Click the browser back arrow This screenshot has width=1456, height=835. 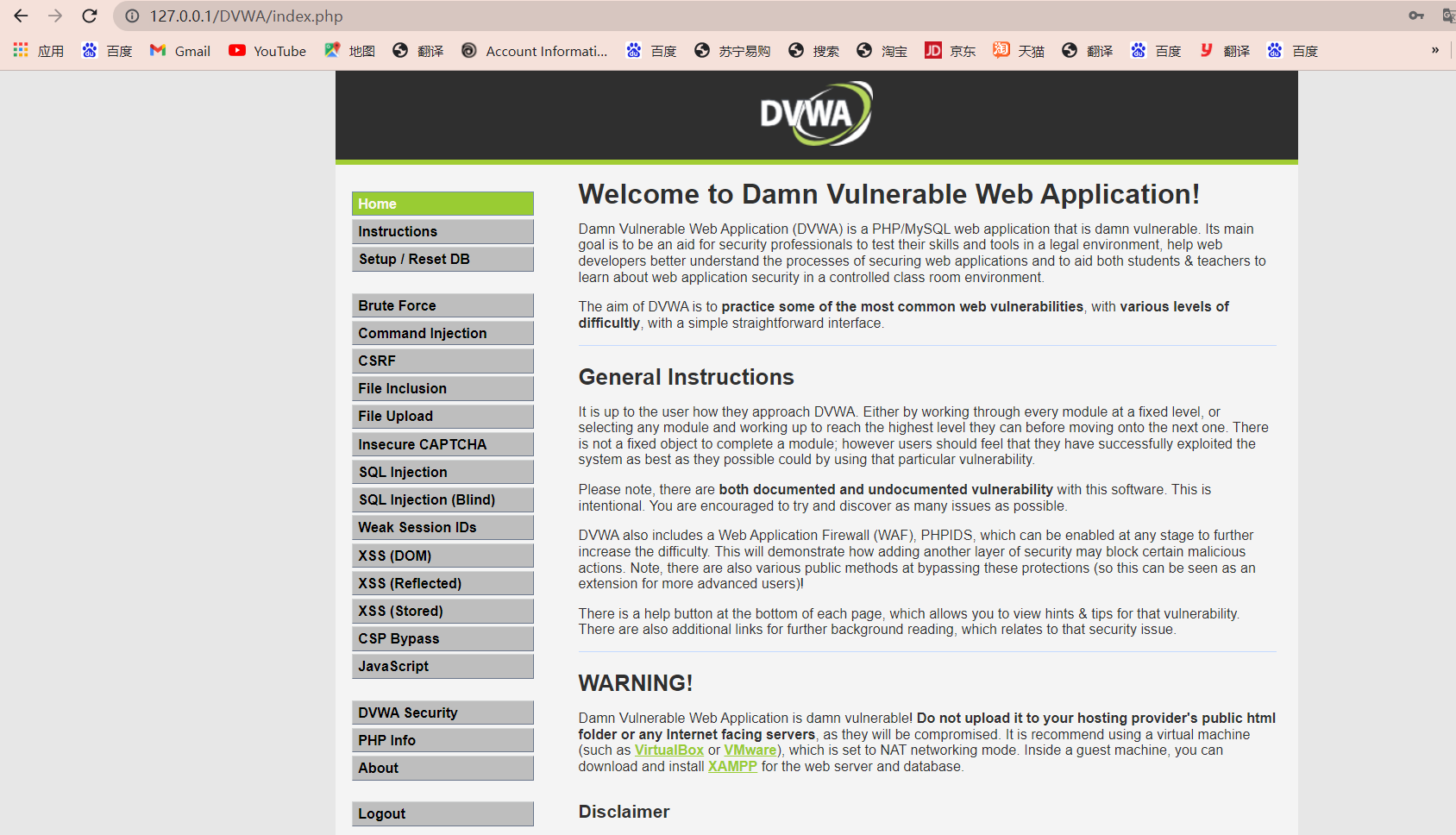(x=21, y=16)
